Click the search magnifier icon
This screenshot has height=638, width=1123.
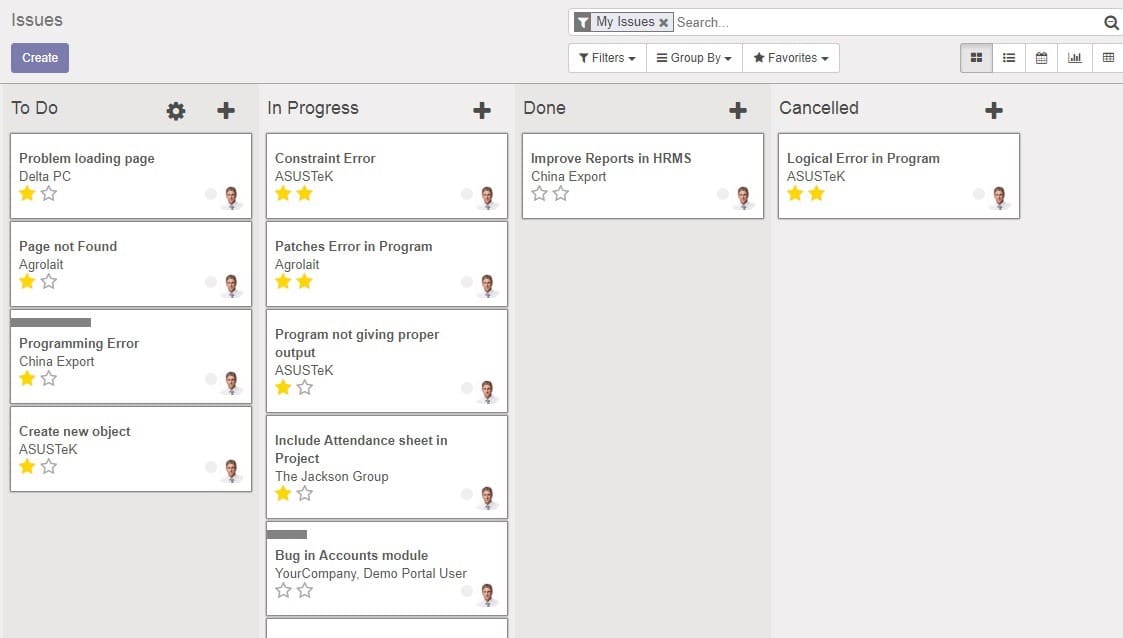[x=1111, y=23]
